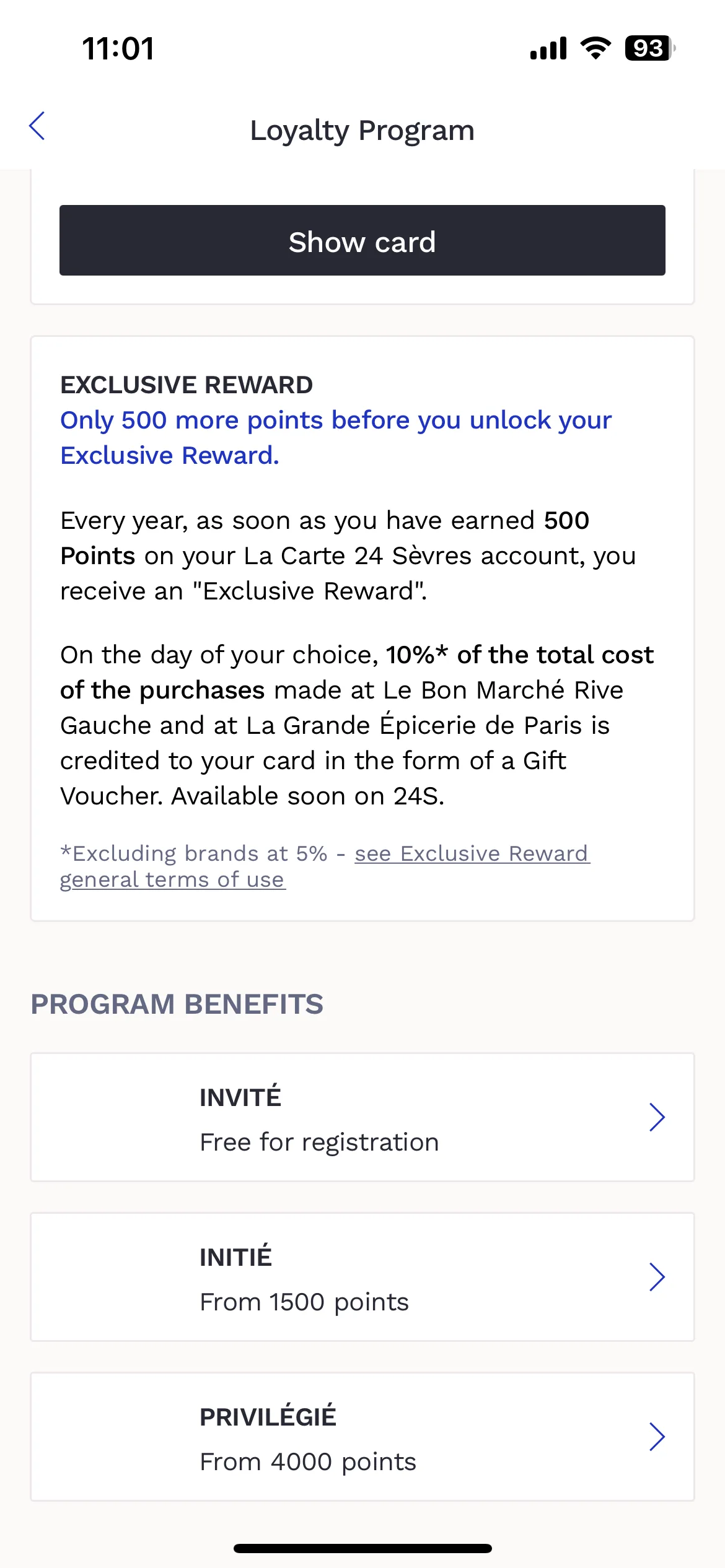Expand the PRIVILÉGIÉ tier chevron
This screenshot has width=725, height=1568.
click(x=657, y=1437)
